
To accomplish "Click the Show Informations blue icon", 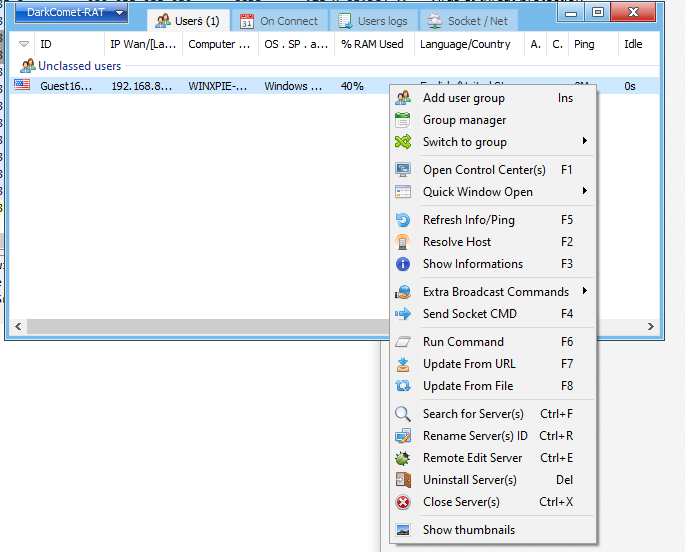I will click(403, 264).
